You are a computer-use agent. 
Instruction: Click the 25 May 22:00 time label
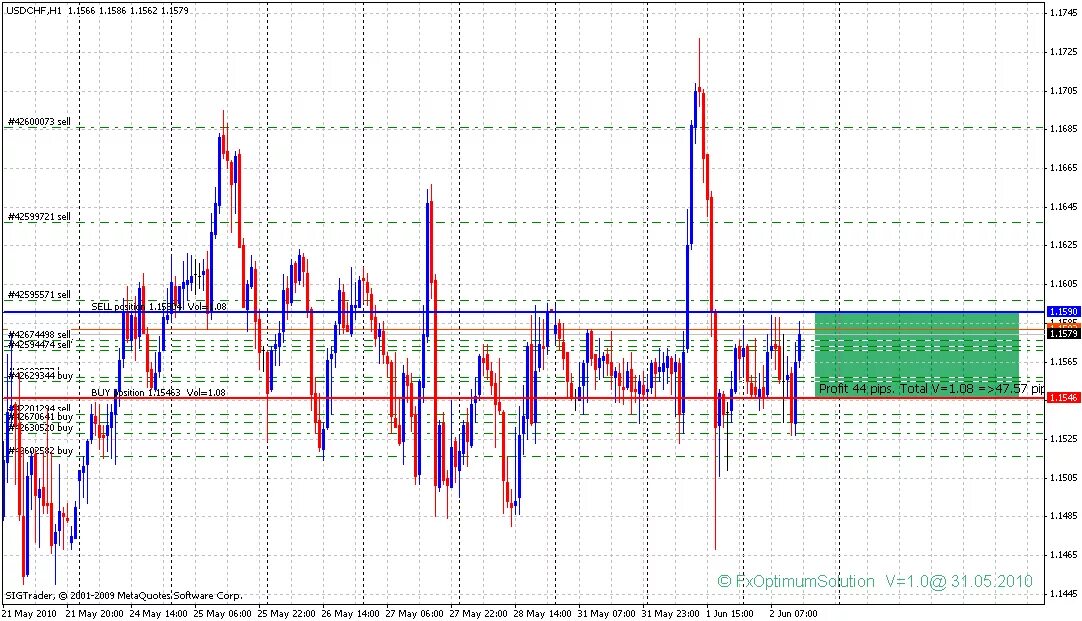[x=286, y=613]
